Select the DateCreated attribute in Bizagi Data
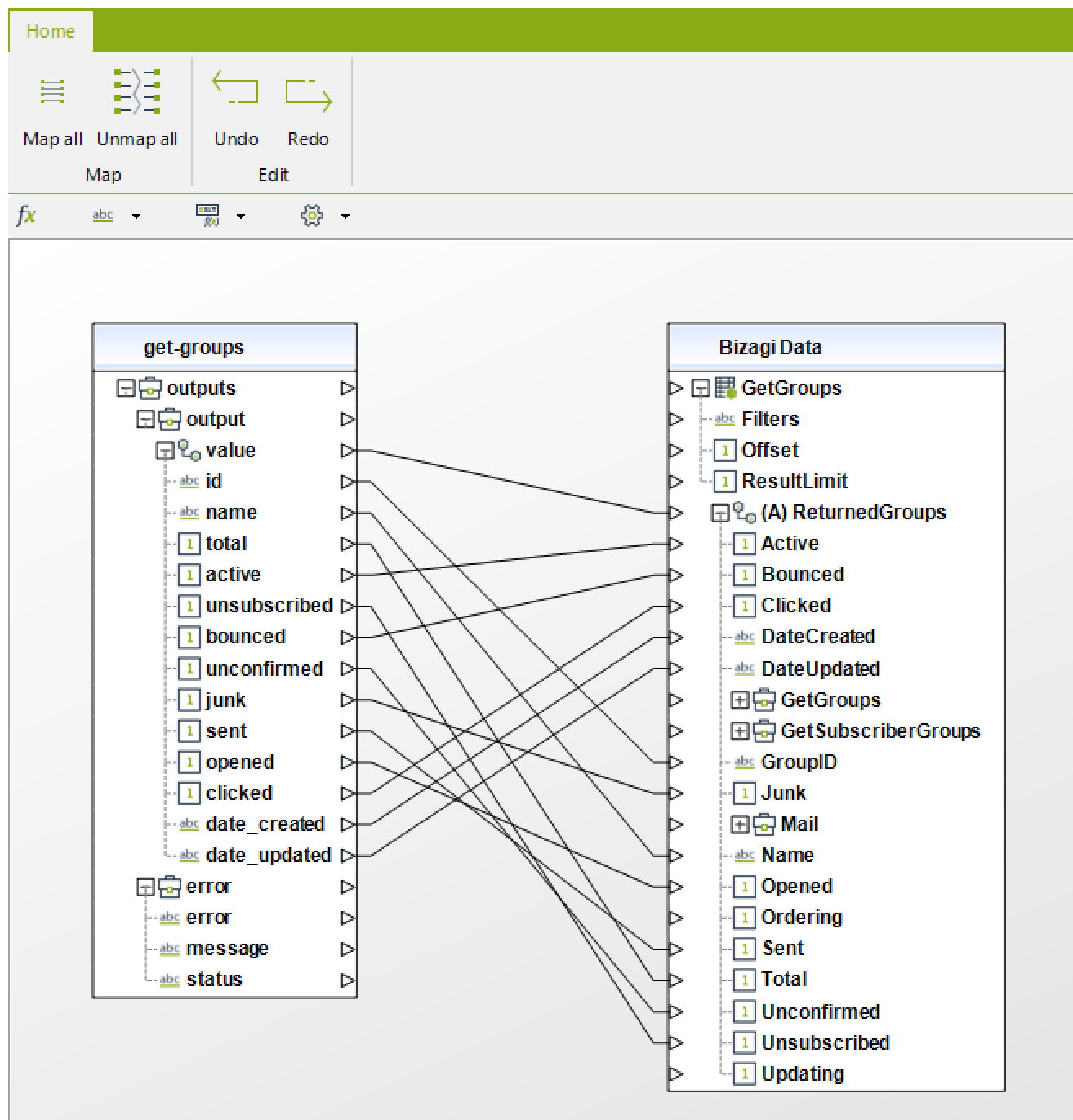The image size is (1073, 1120). point(817,636)
